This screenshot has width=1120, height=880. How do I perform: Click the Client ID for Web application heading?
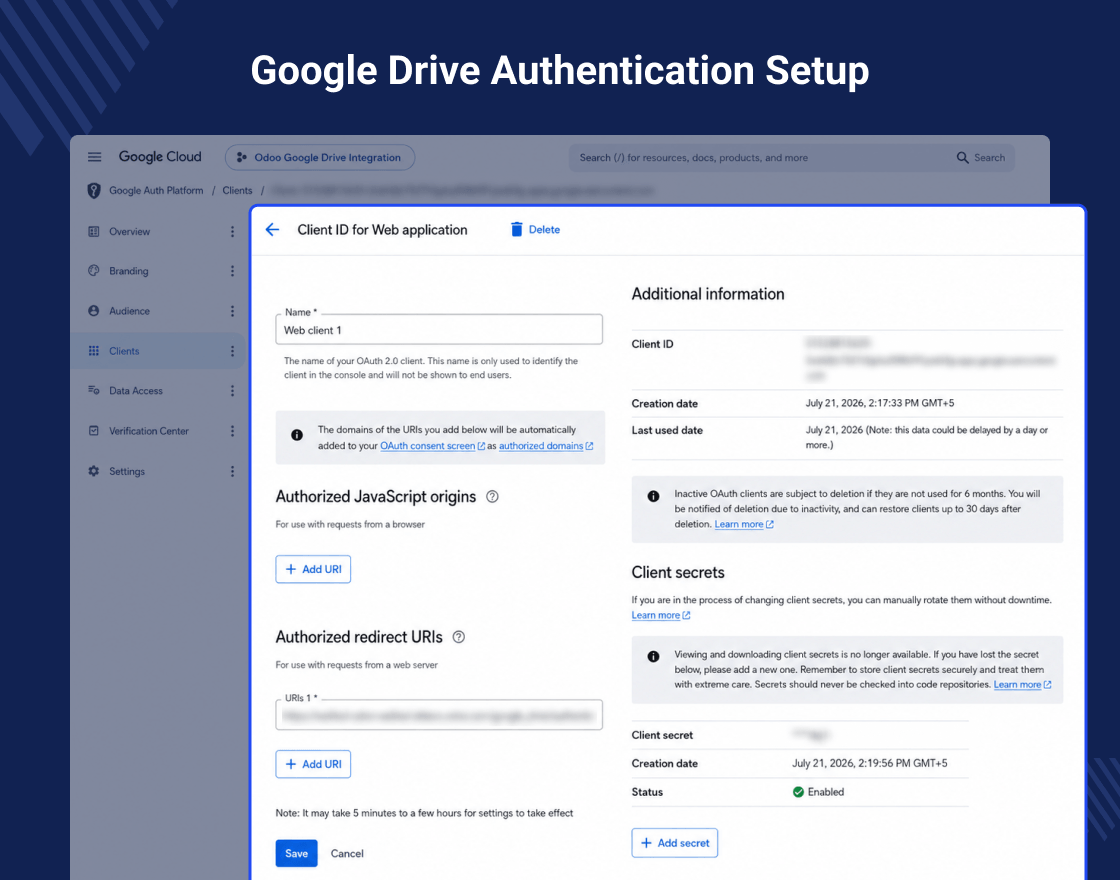(x=382, y=229)
